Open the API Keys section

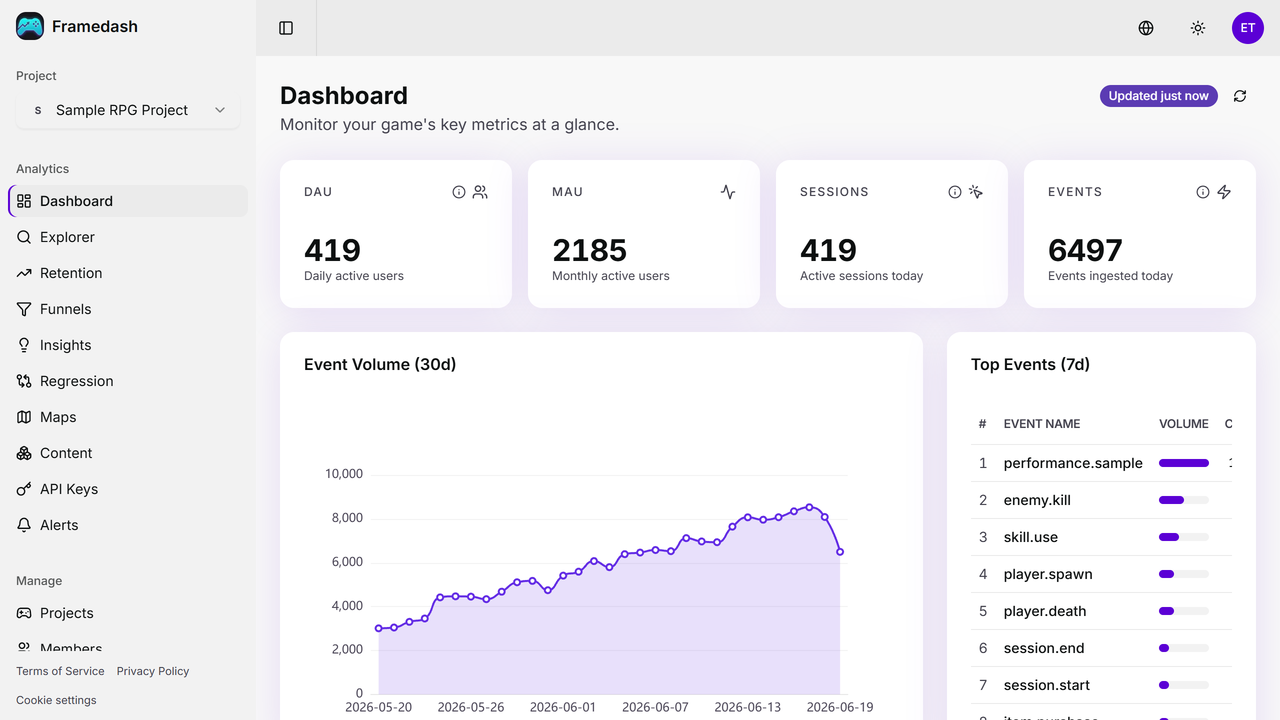click(128, 489)
